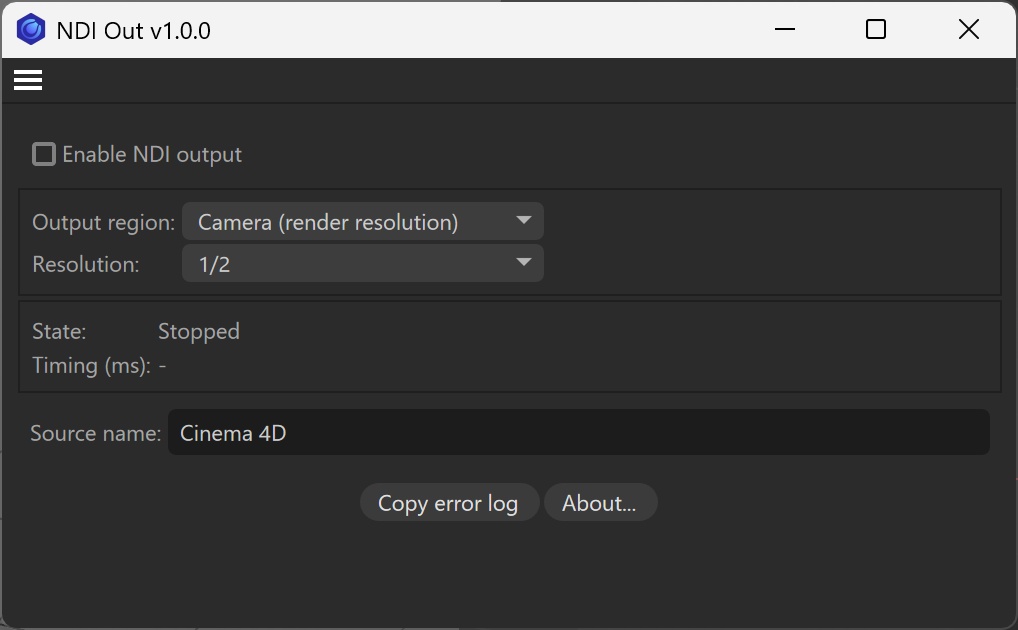Click the Resolution: label
Viewport: 1018px width, 630px height.
coord(86,264)
